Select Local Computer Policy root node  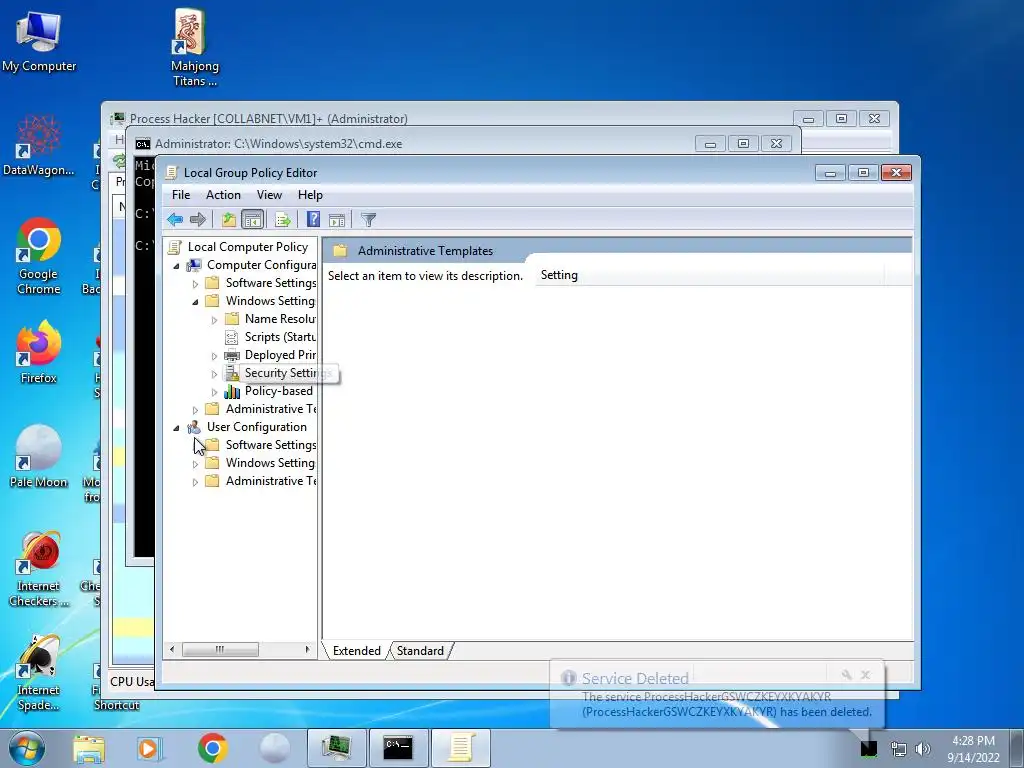pos(248,247)
